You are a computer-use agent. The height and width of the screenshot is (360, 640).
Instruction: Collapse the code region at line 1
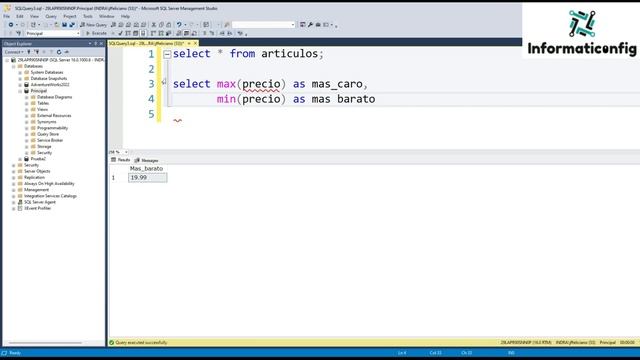(x=167, y=54)
